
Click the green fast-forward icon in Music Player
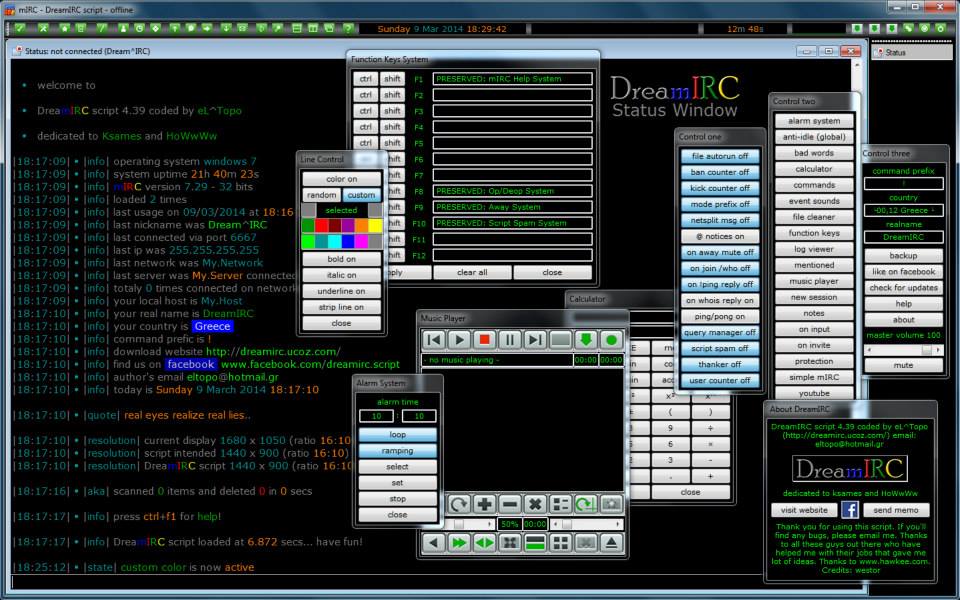click(459, 542)
